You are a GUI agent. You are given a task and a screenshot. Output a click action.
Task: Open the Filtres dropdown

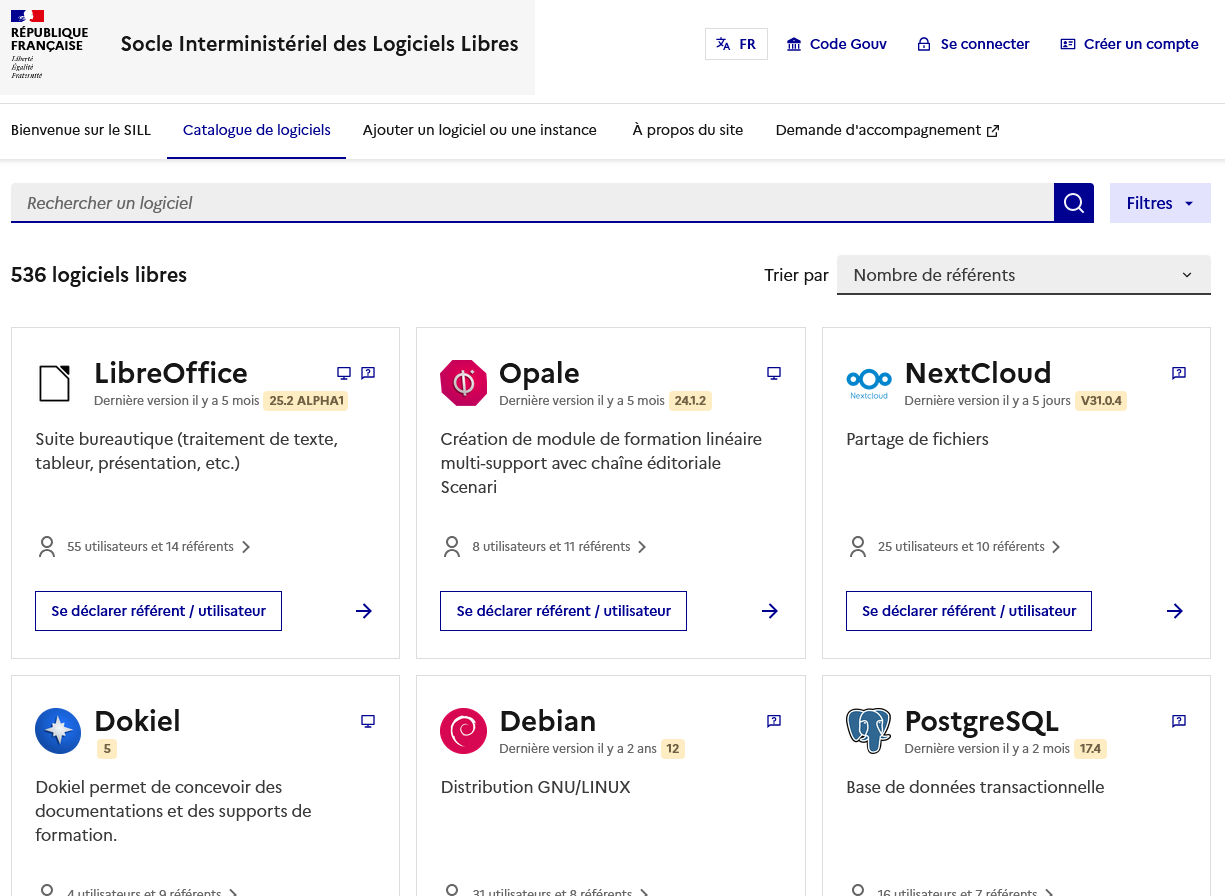[x=1159, y=203]
